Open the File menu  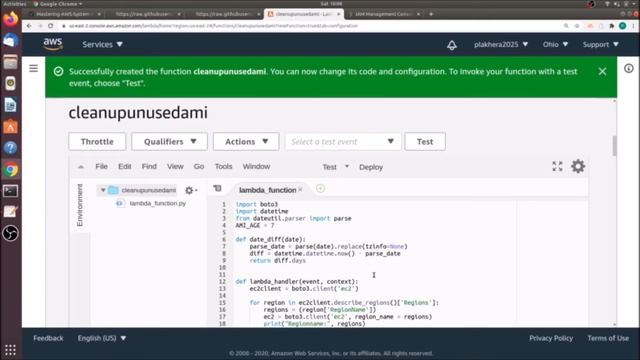101,167
